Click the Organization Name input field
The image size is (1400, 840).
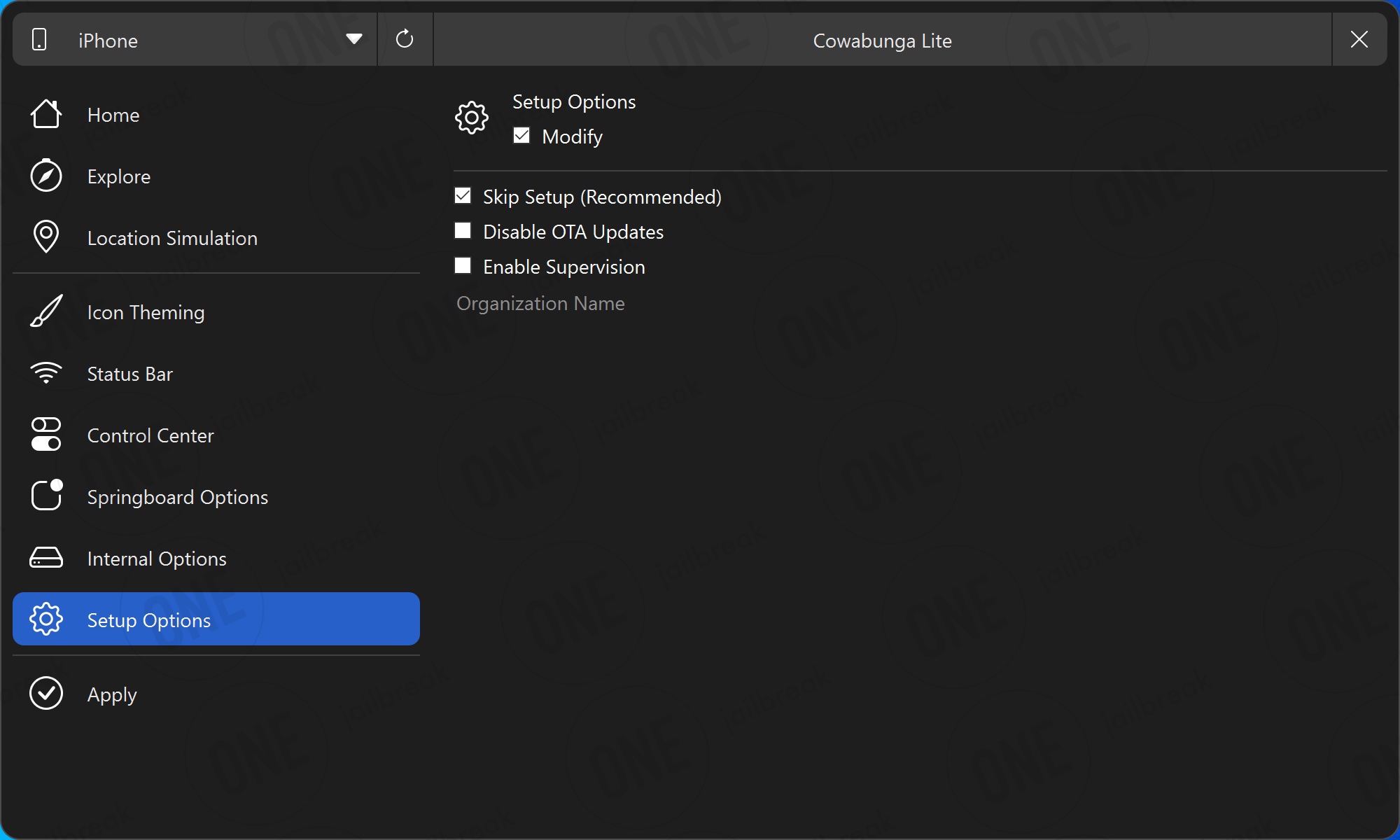920,303
